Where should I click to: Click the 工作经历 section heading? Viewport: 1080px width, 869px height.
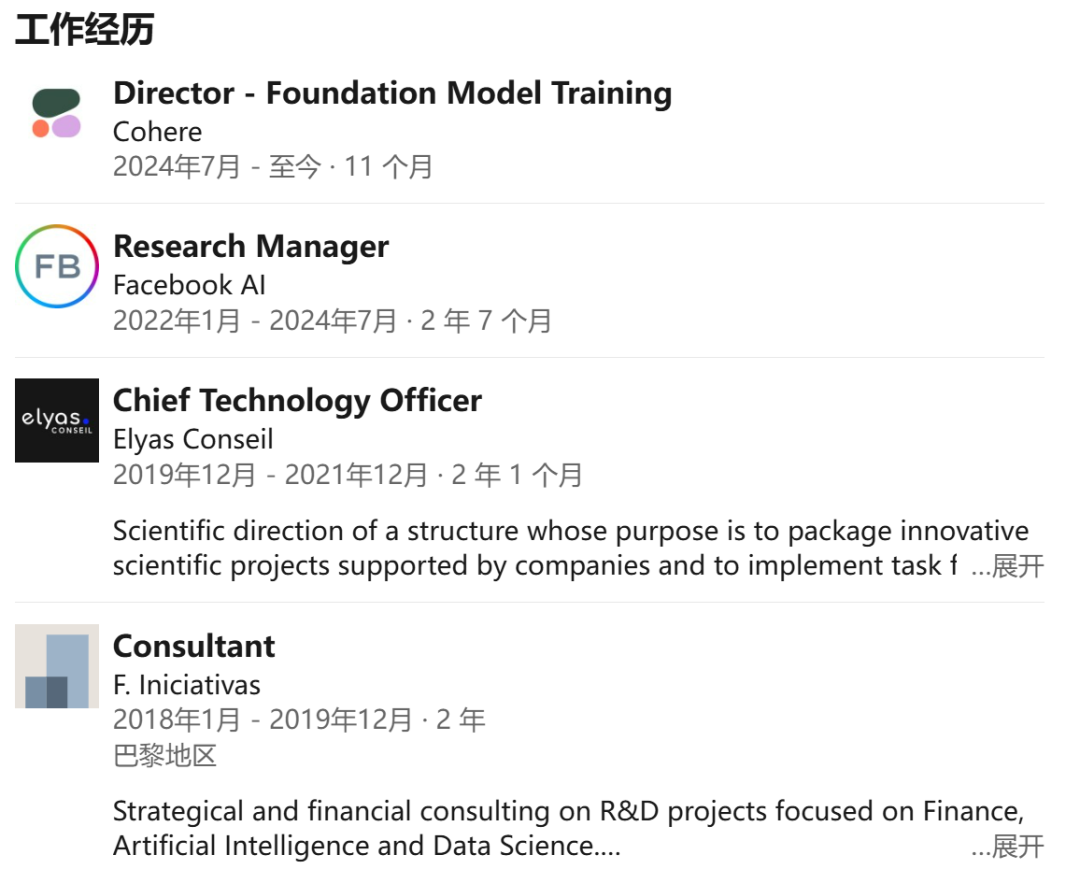tap(84, 30)
